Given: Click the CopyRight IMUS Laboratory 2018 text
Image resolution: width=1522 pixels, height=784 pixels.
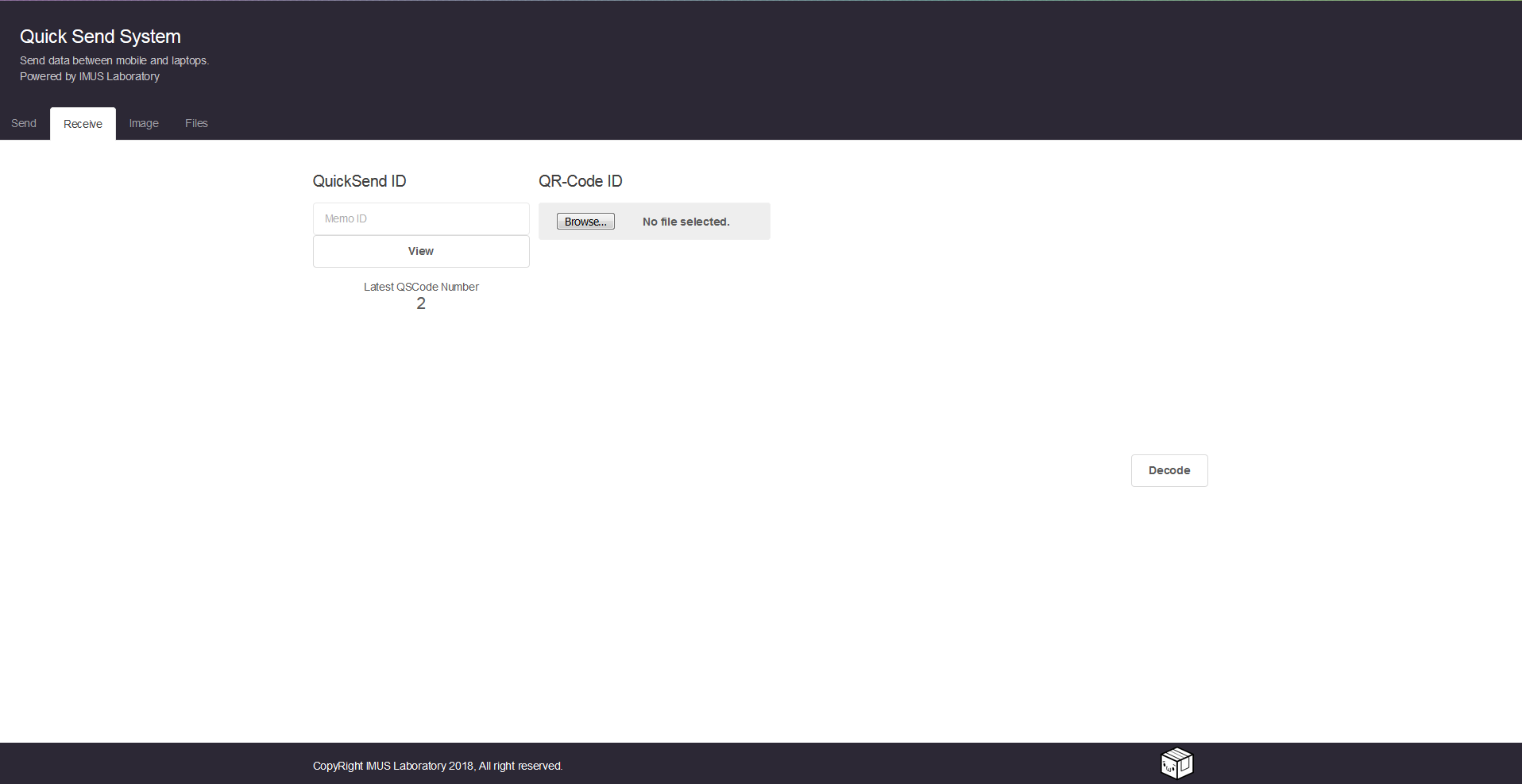Looking at the screenshot, I should (x=437, y=766).
